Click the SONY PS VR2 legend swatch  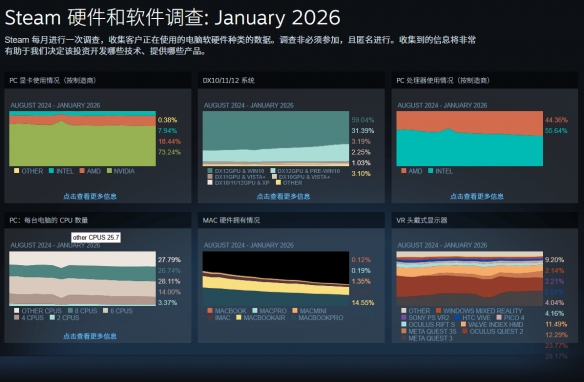404,318
